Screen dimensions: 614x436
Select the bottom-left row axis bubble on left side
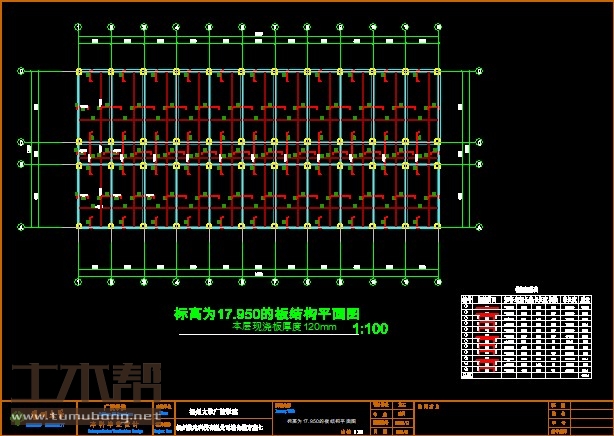21,226
